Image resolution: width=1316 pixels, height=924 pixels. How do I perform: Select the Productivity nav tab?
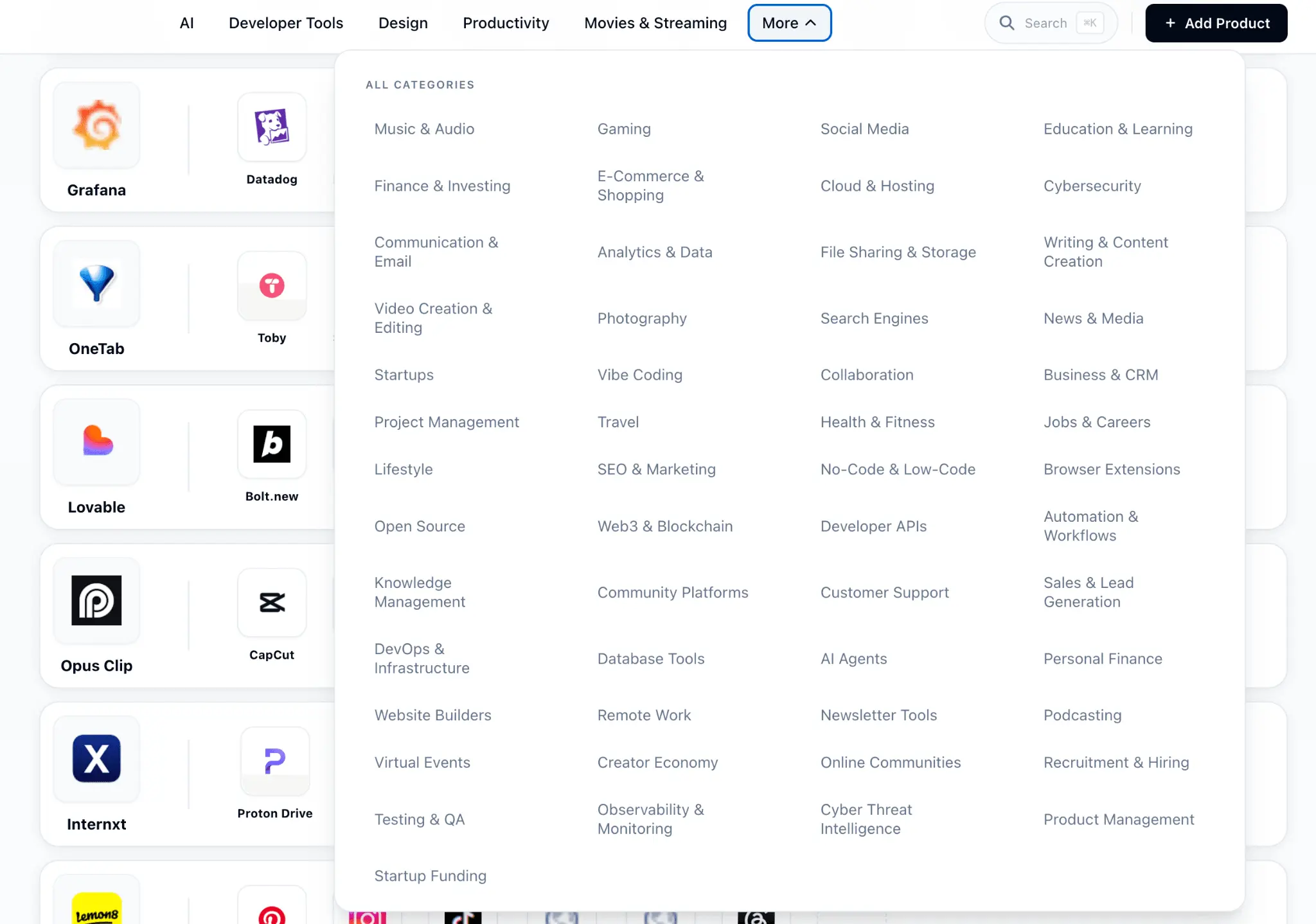pyautogui.click(x=506, y=23)
